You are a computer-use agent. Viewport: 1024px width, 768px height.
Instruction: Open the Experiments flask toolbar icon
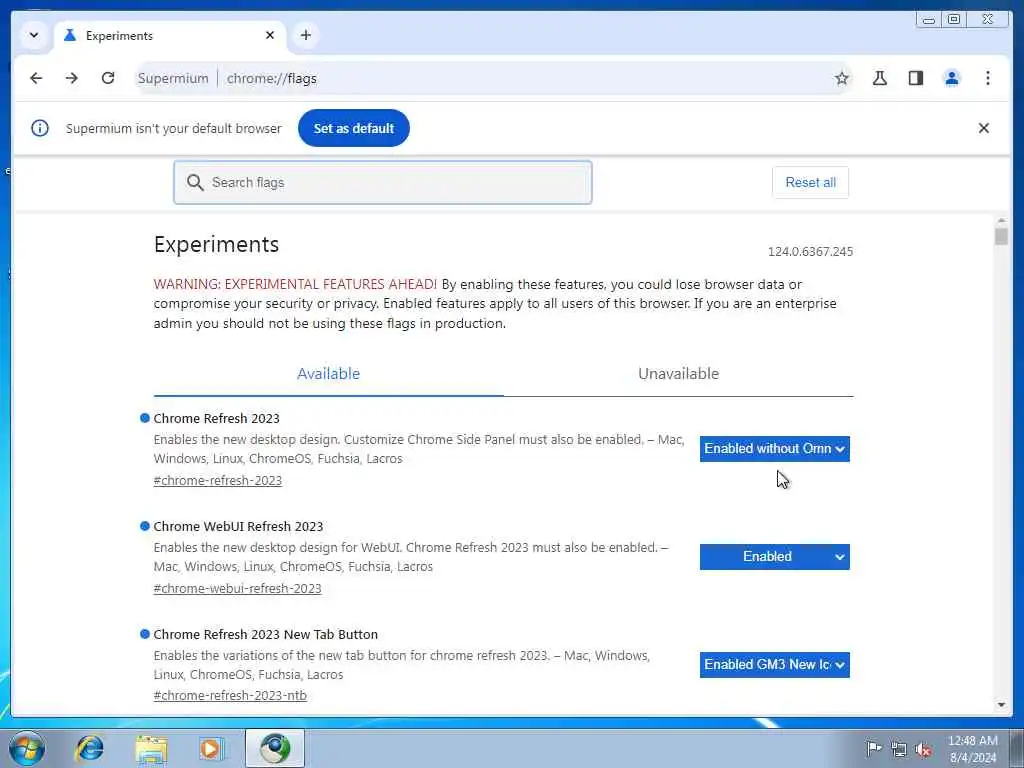pos(880,78)
